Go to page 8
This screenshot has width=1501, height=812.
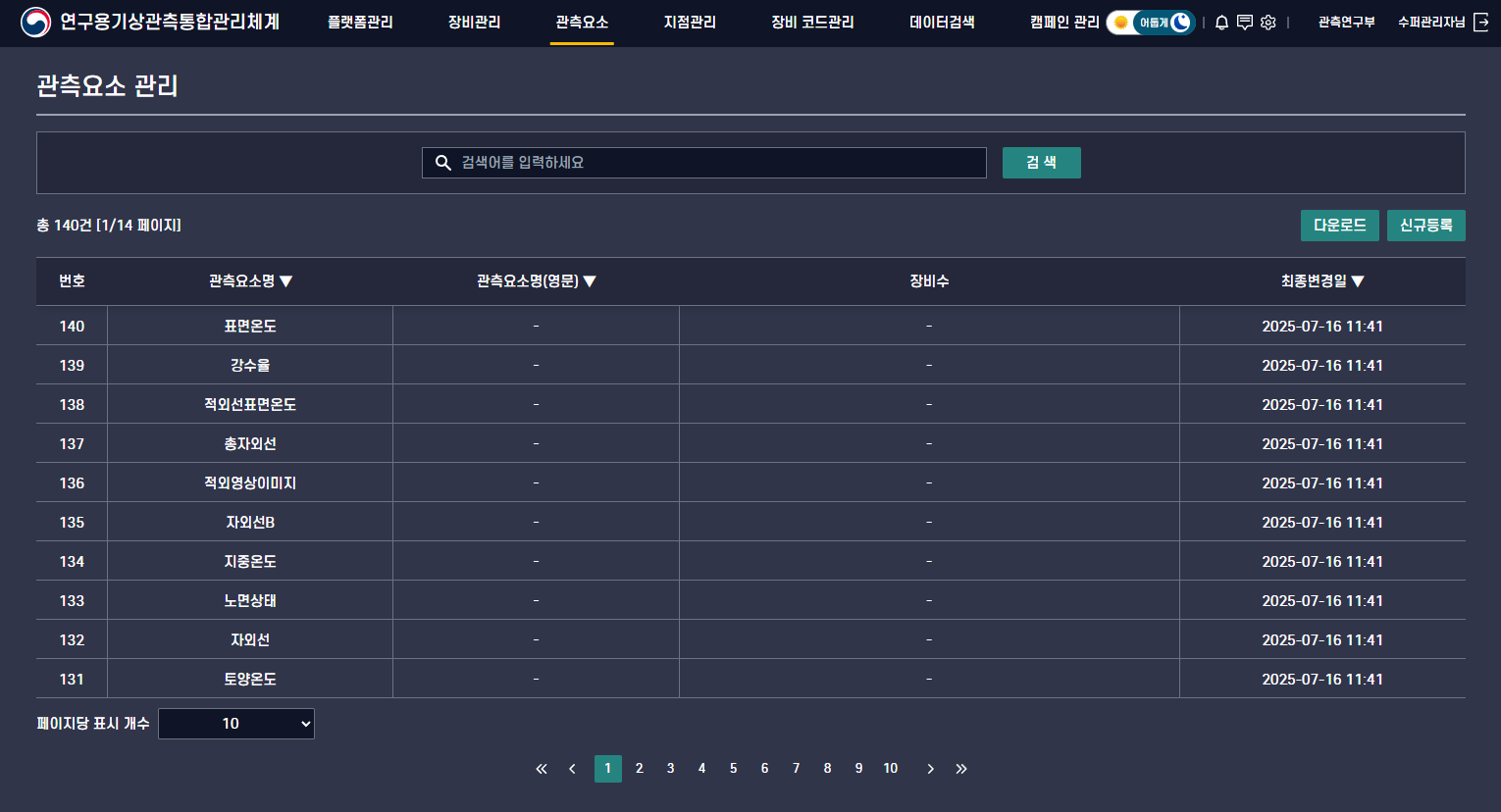[828, 769]
